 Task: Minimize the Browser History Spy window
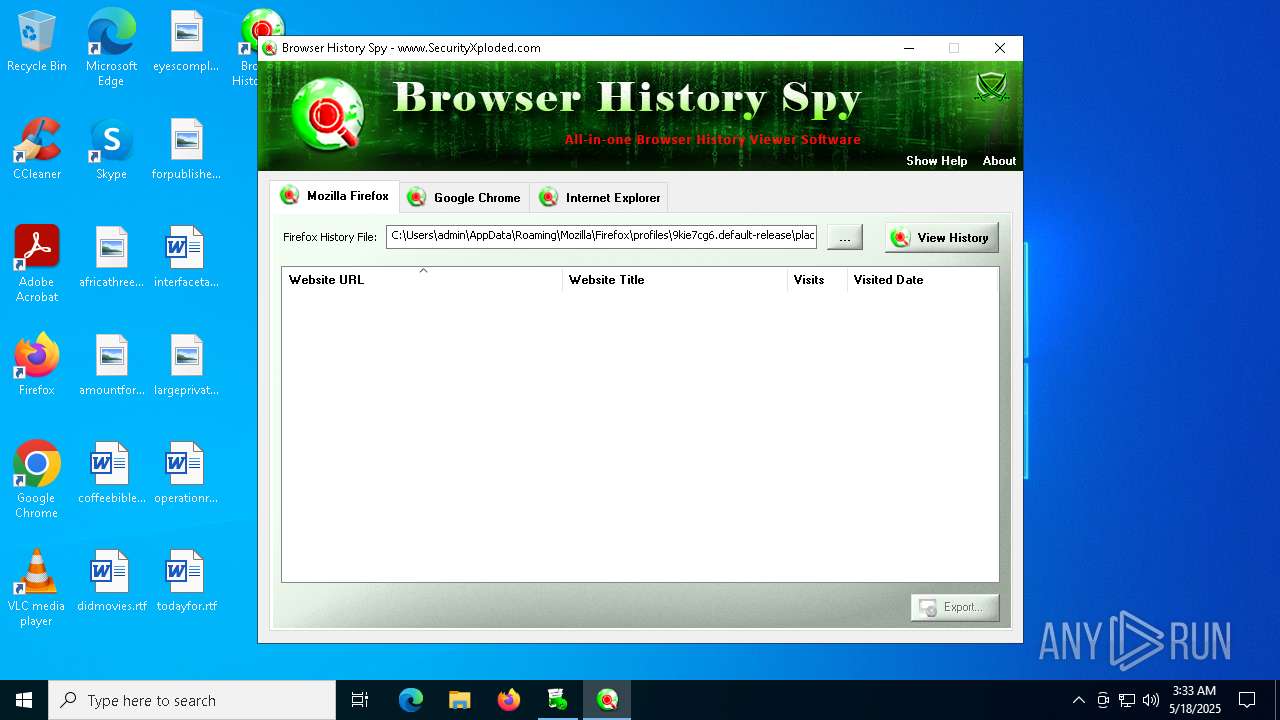(x=909, y=48)
